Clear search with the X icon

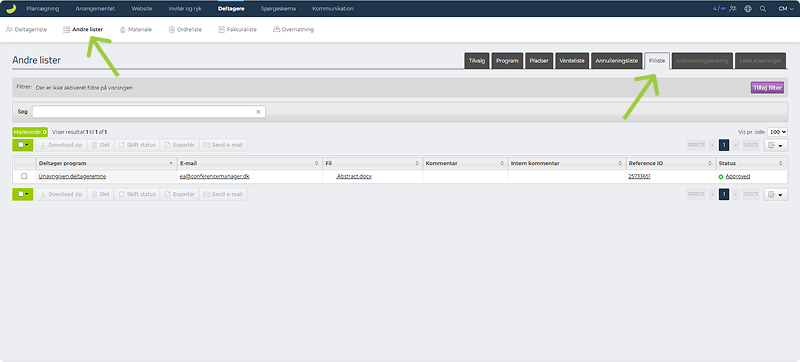click(258, 112)
